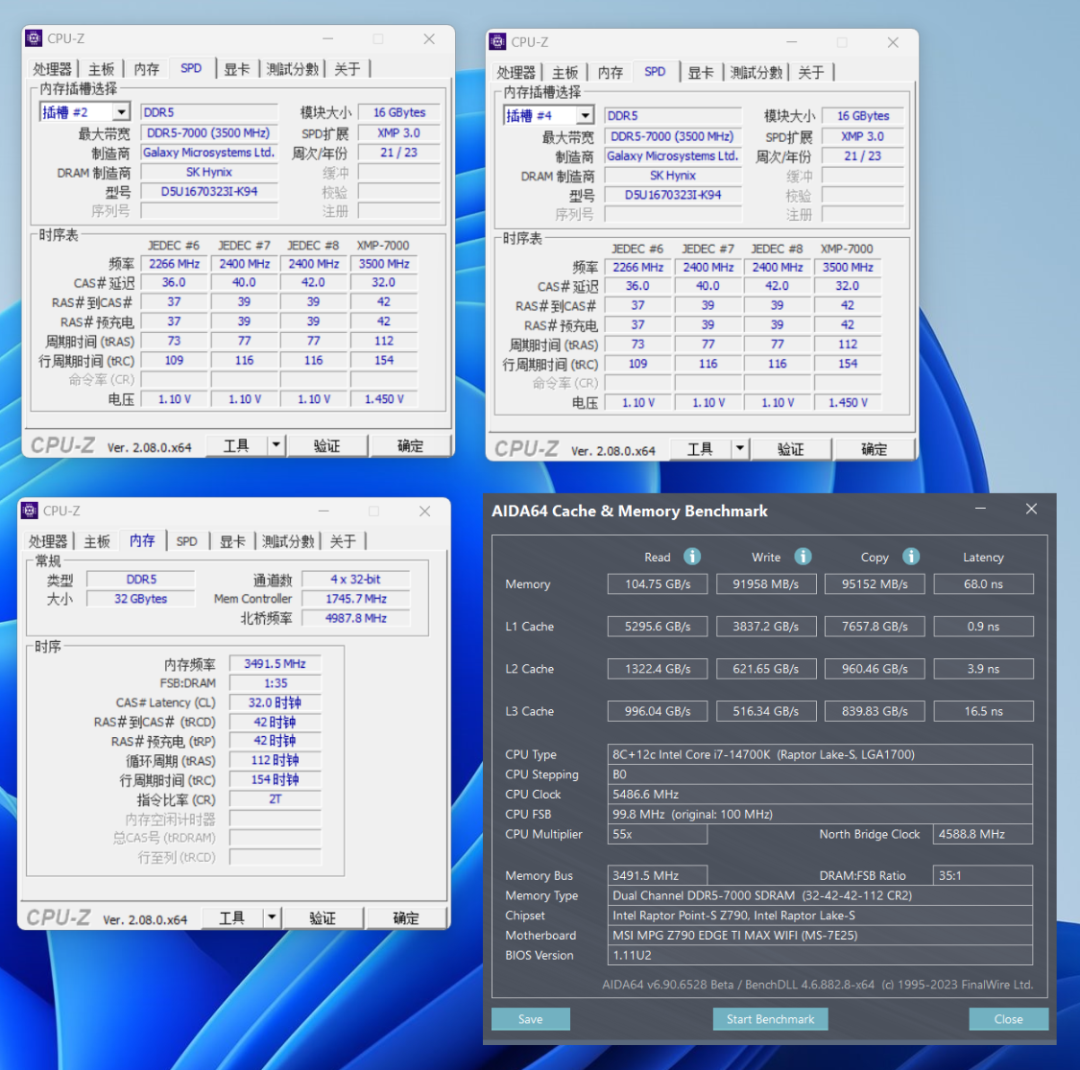
Task: Click Save button in AIDA64
Action: pos(530,1019)
